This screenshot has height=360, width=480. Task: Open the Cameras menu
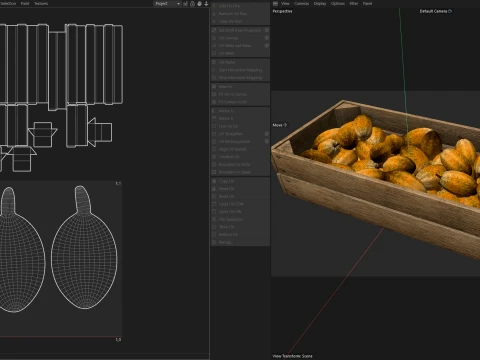[x=301, y=3]
